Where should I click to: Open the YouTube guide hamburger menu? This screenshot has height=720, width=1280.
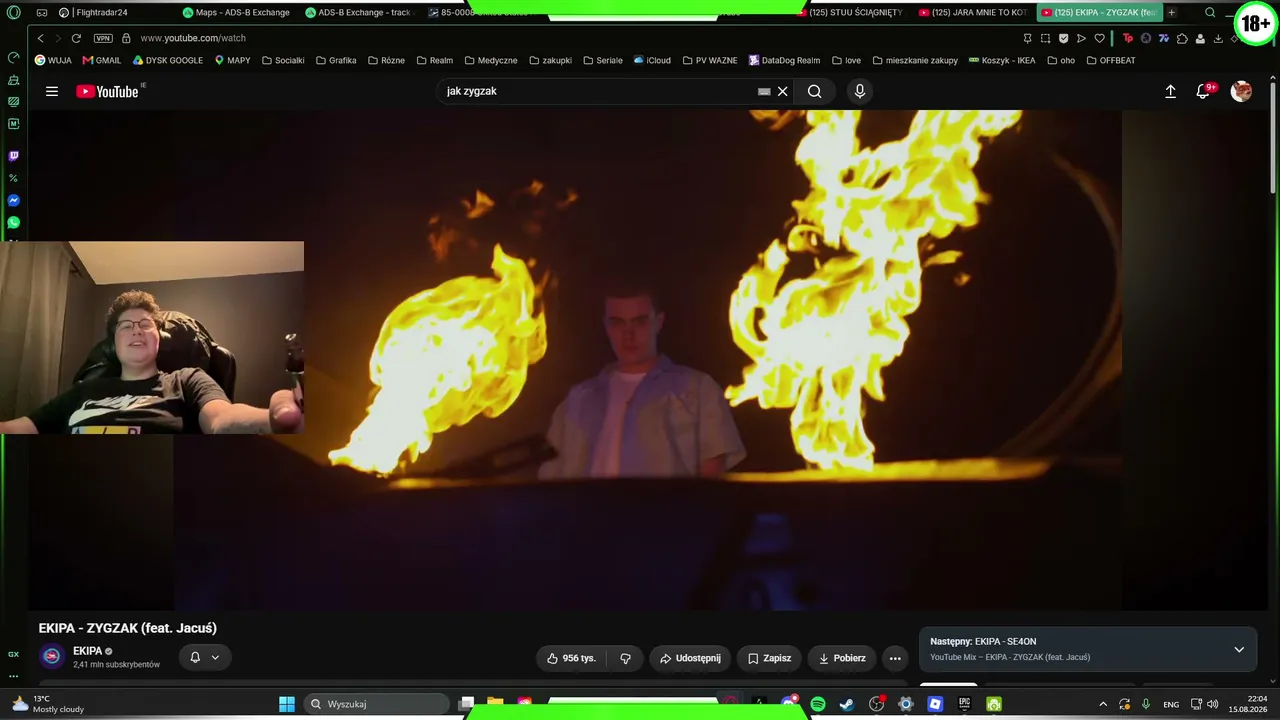pyautogui.click(x=52, y=91)
